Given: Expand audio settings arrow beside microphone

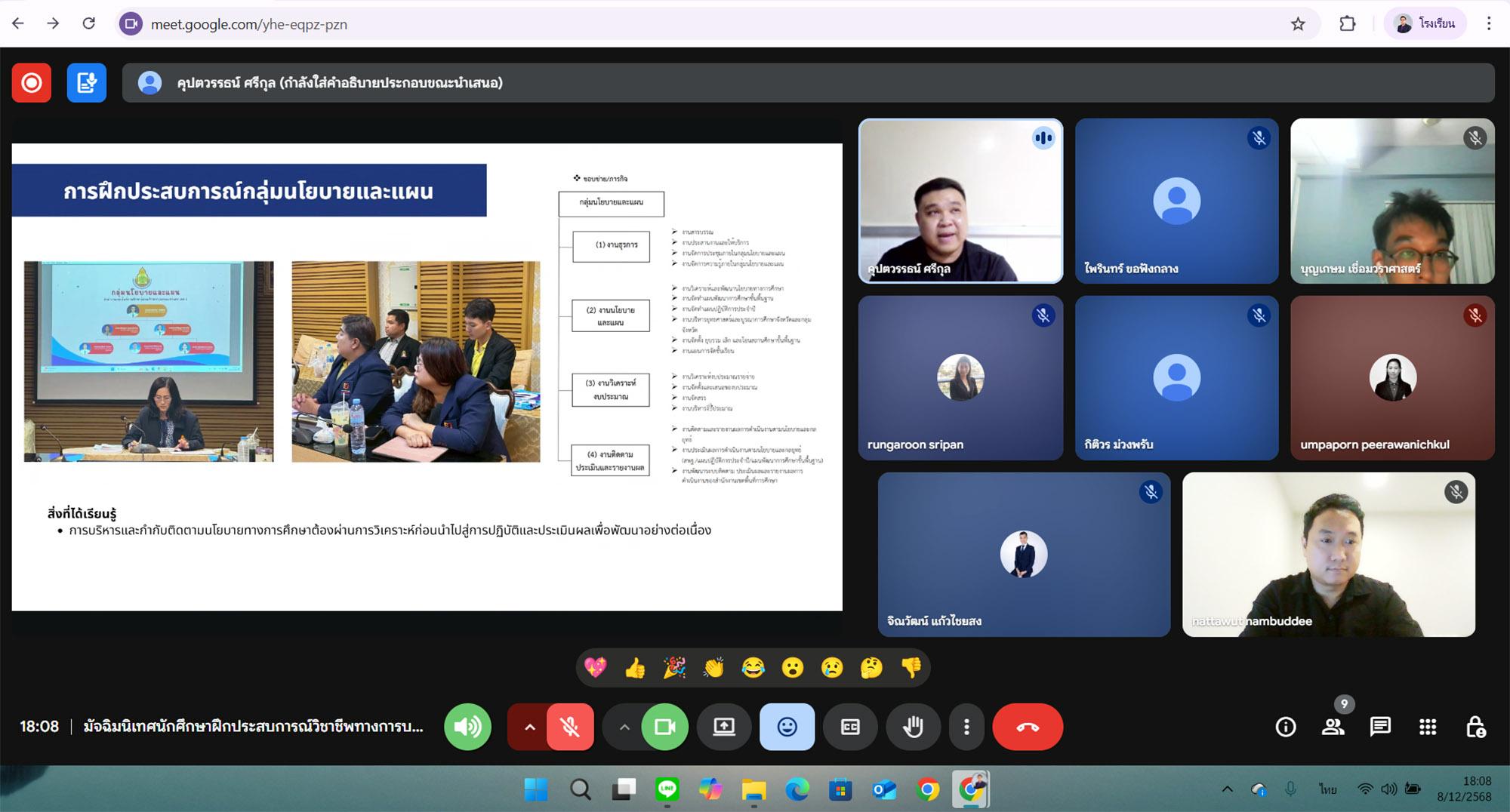Looking at the screenshot, I should pyautogui.click(x=529, y=727).
